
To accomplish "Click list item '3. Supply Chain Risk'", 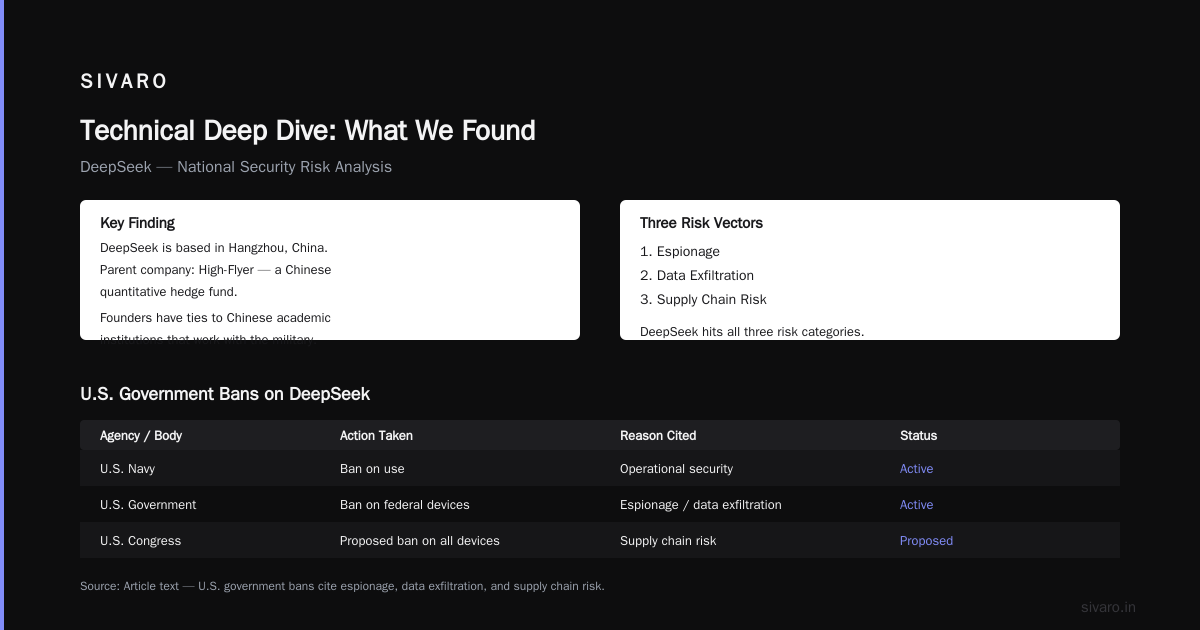I will pyautogui.click(x=703, y=300).
